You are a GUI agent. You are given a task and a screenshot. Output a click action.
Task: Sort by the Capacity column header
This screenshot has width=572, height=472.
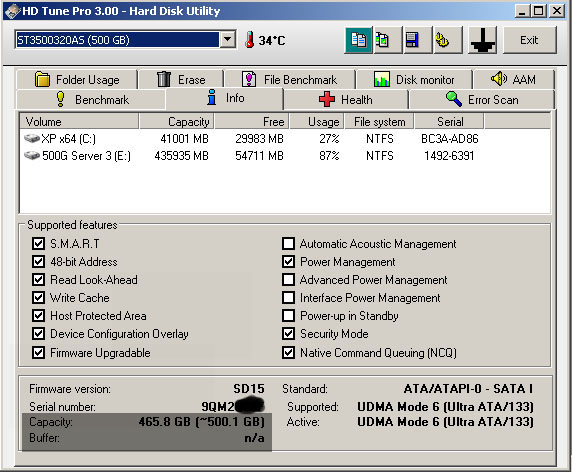point(177,121)
